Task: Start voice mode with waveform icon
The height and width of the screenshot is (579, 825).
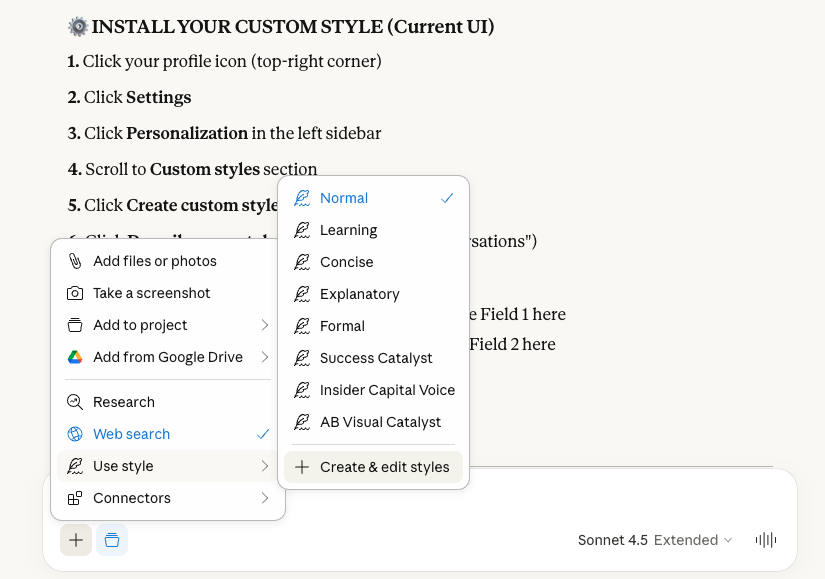Action: tap(766, 540)
